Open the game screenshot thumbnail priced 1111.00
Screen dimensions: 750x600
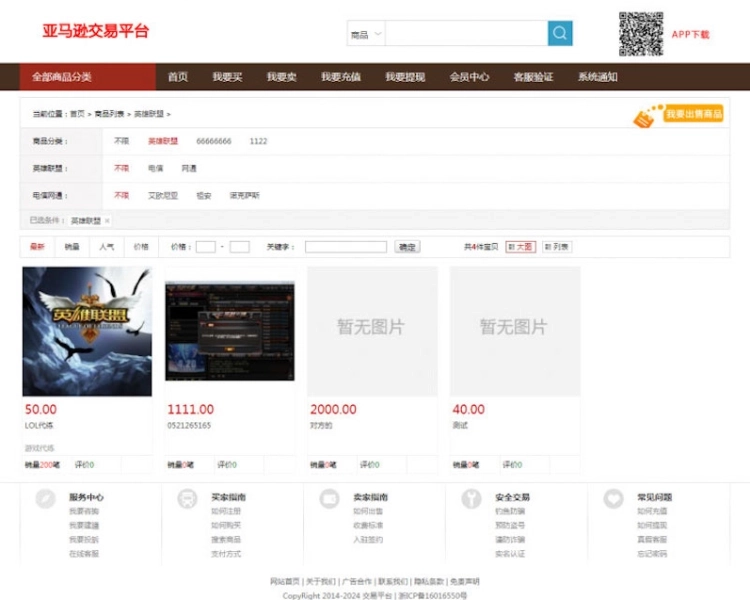pos(230,331)
